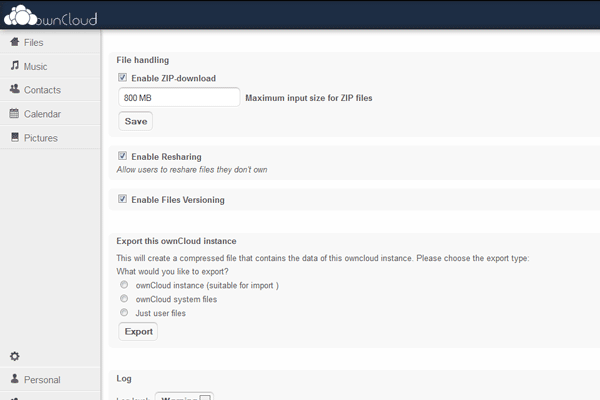Viewport: 600px width, 400px height.
Task: Open Music via the note icon
Action: coord(15,66)
